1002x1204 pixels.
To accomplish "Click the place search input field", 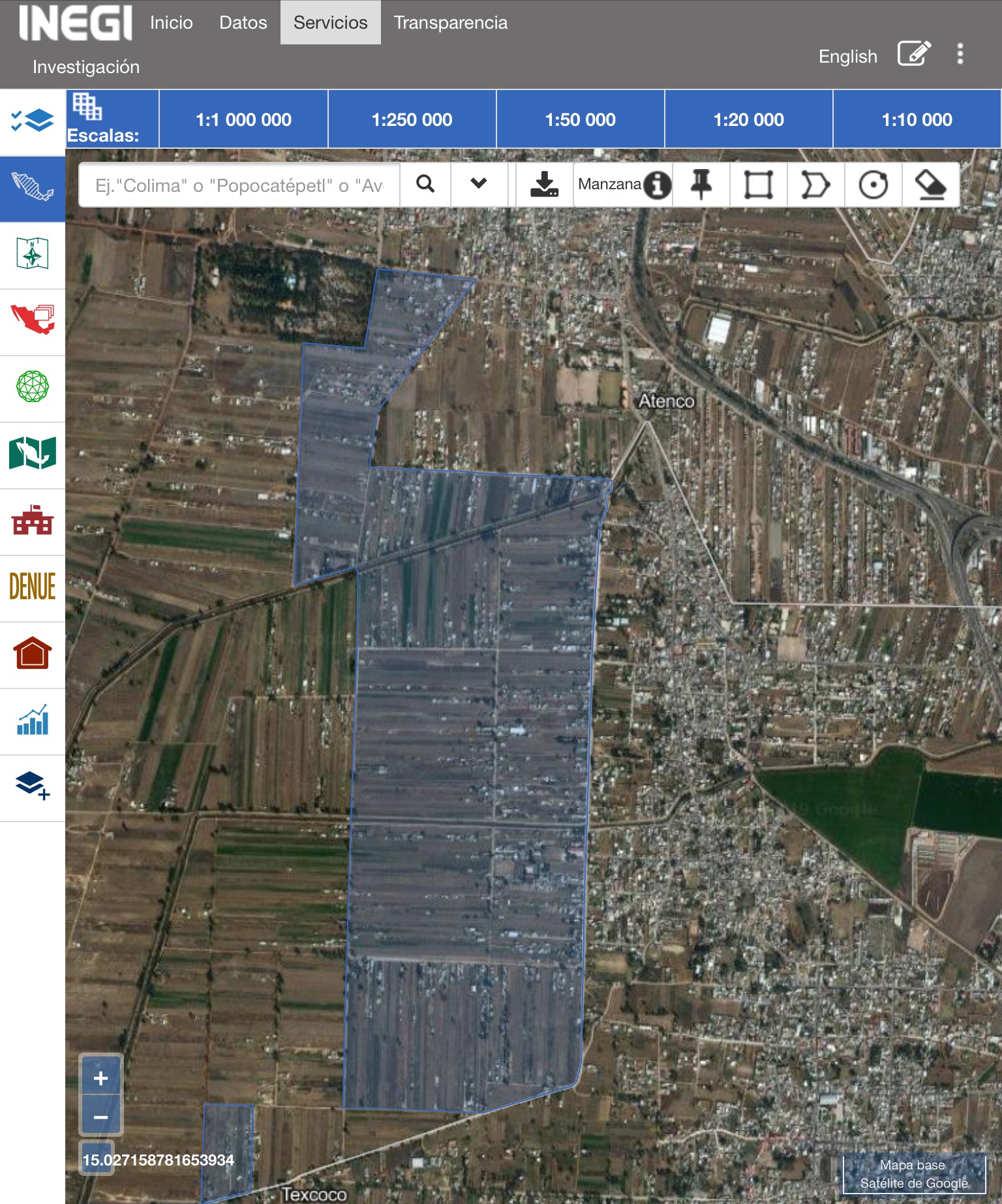I will pyautogui.click(x=239, y=185).
